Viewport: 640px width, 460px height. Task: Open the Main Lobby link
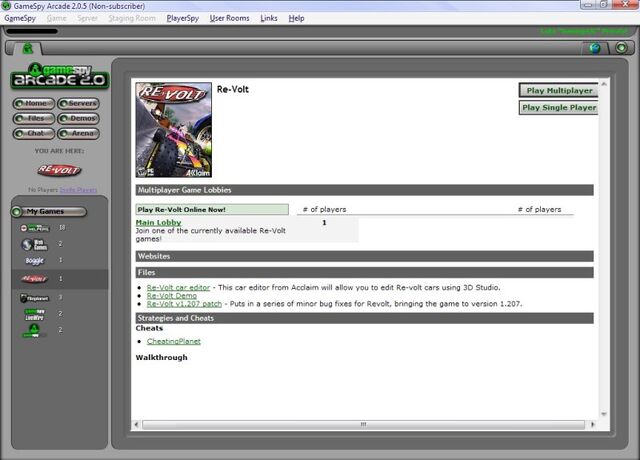click(x=158, y=222)
